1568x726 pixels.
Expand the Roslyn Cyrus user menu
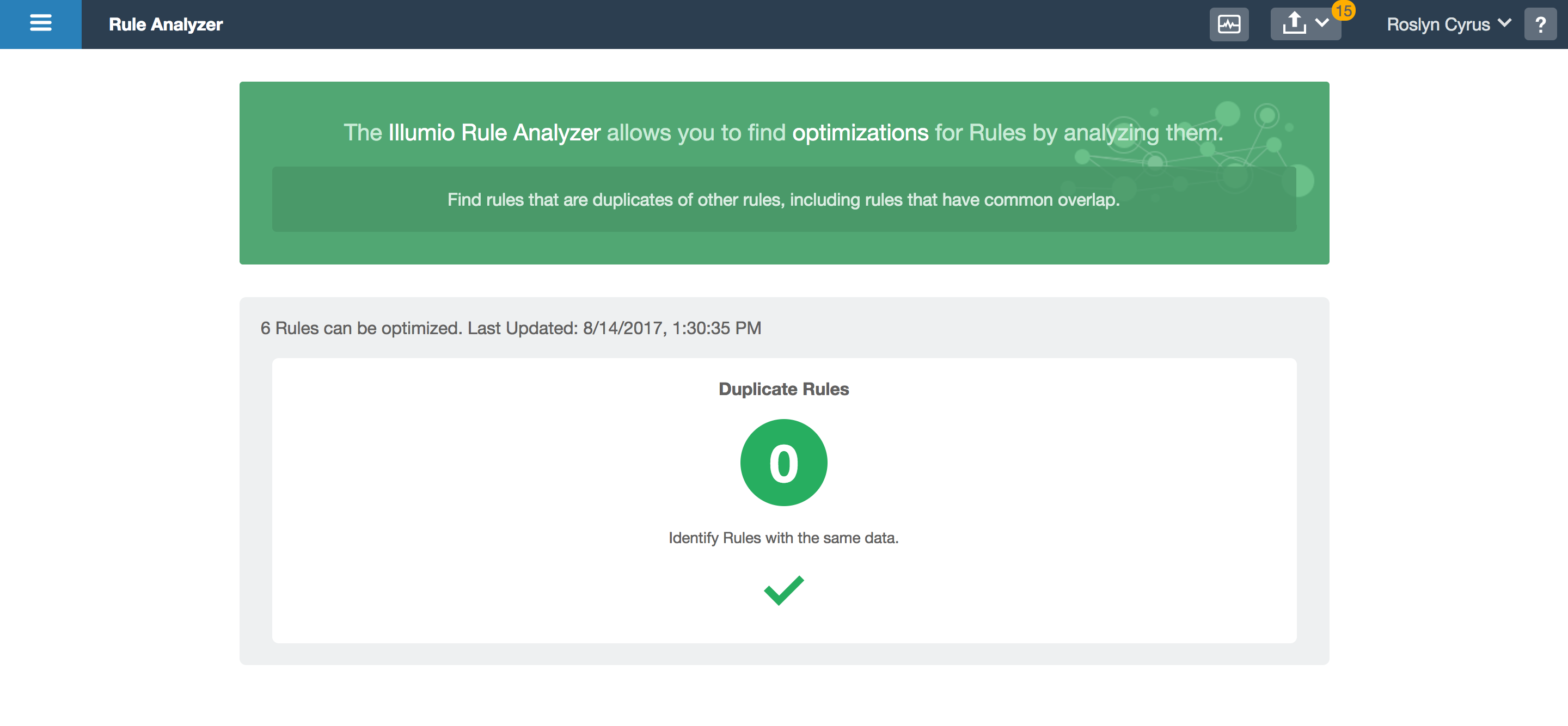click(1448, 24)
